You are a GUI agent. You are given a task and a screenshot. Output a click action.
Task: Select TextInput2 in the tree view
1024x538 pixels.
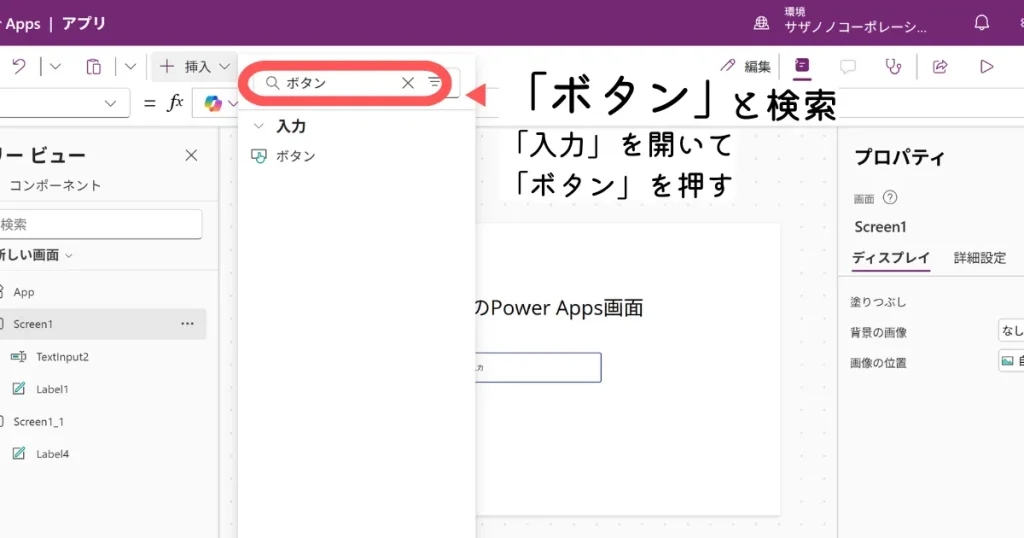click(62, 357)
